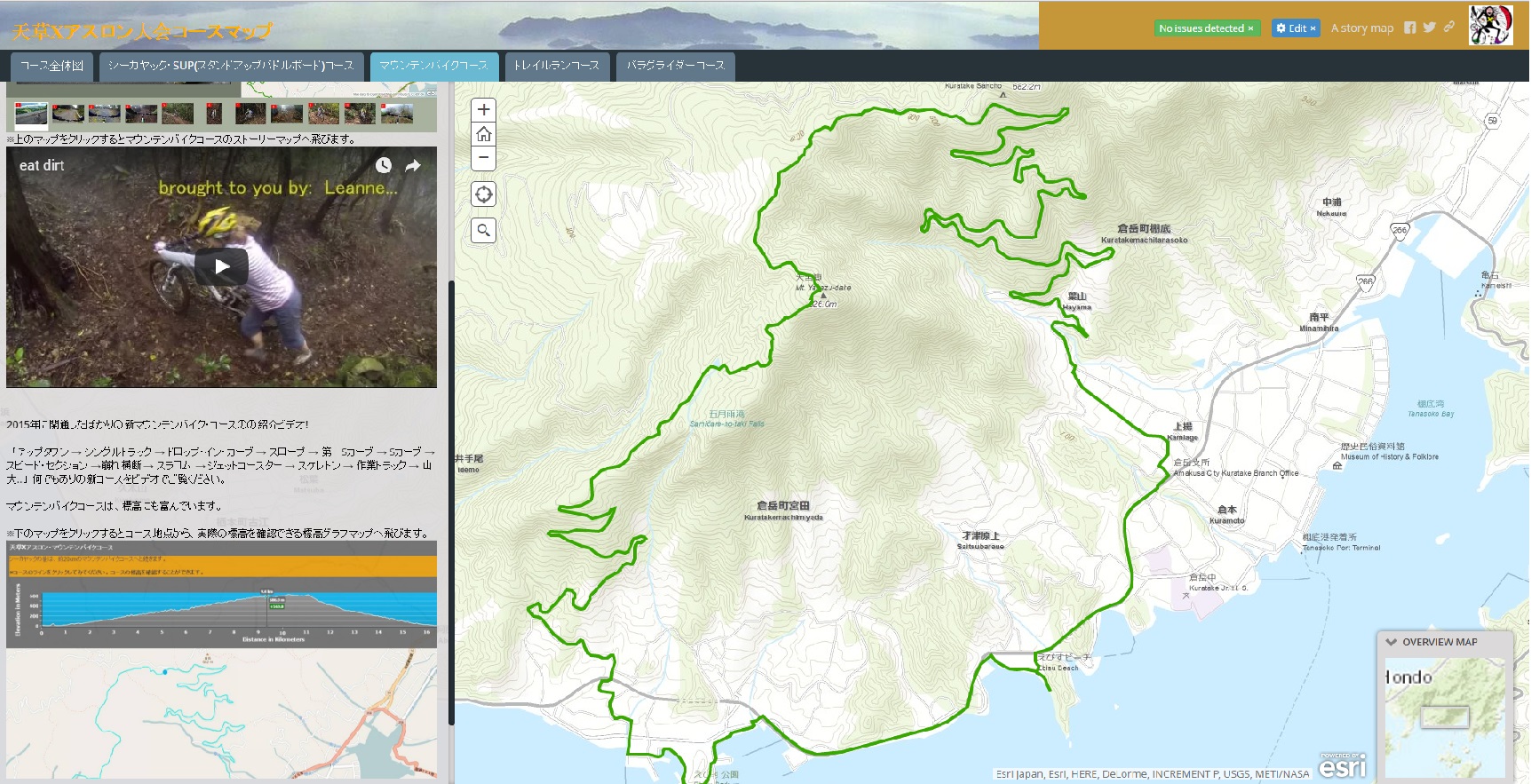Zoom out on the map

pyautogui.click(x=483, y=157)
